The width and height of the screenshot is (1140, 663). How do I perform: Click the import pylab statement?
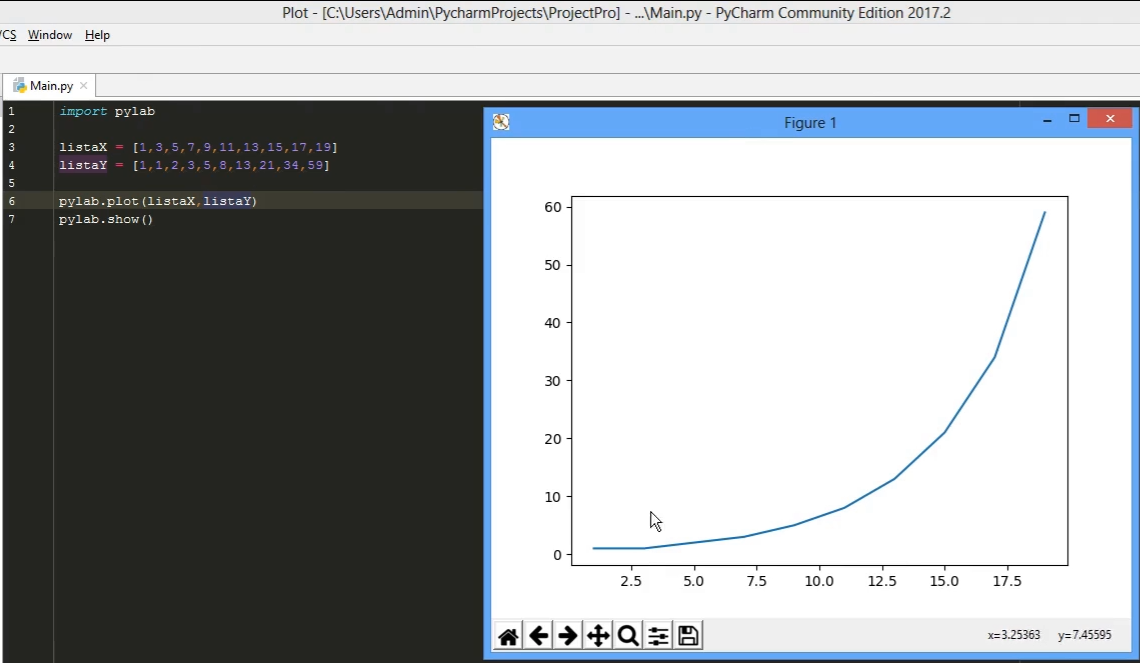[x=106, y=111]
